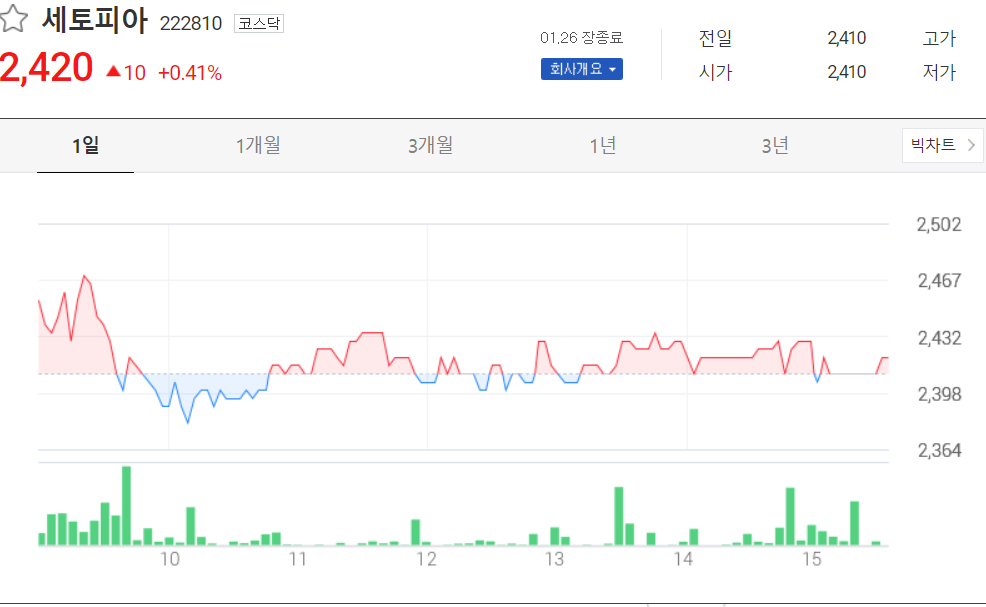
Task: Click the 2,432 y-axis price label
Action: [x=939, y=338]
